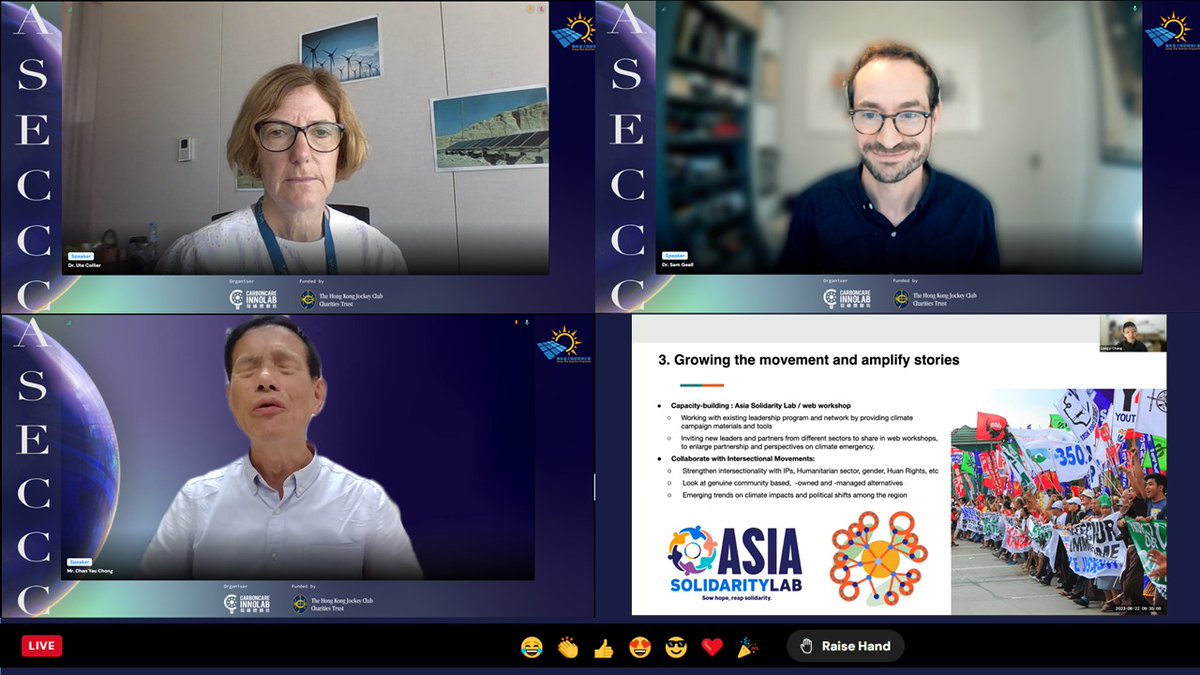Send the thumbs up reaction

coord(603,647)
